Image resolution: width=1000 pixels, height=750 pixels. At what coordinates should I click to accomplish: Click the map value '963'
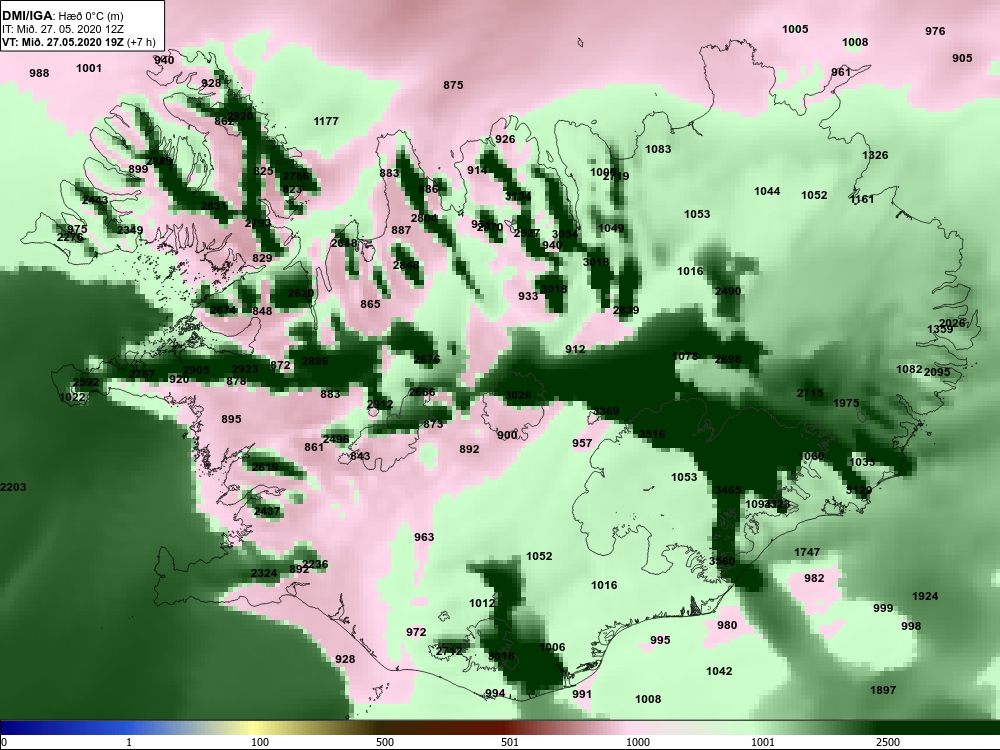tap(424, 537)
